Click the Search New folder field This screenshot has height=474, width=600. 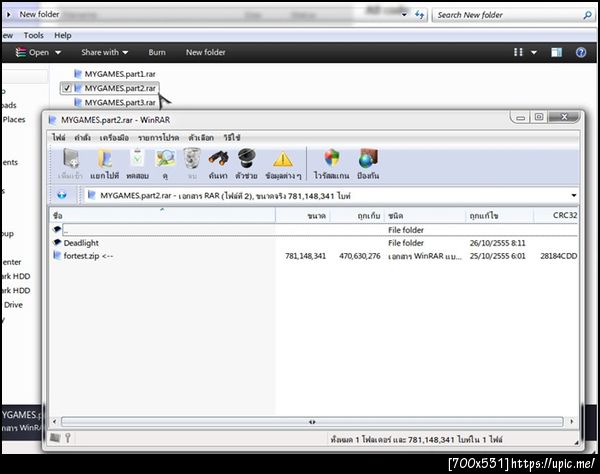click(x=513, y=15)
